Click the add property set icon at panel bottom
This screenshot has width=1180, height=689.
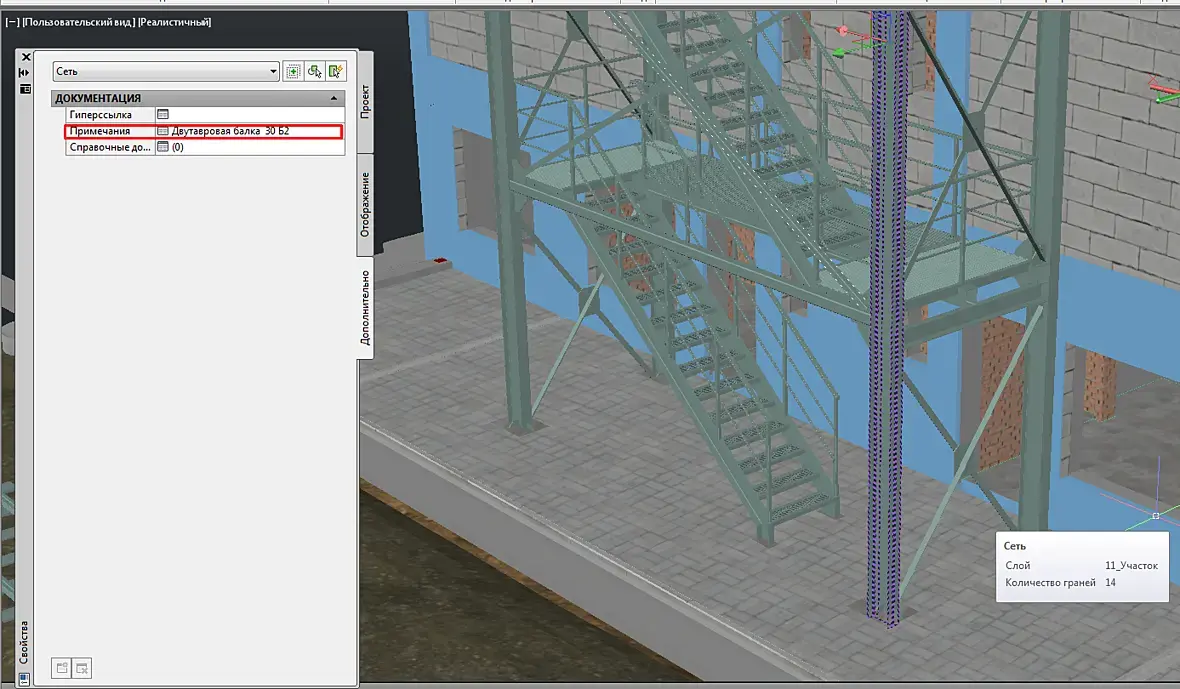point(62,668)
